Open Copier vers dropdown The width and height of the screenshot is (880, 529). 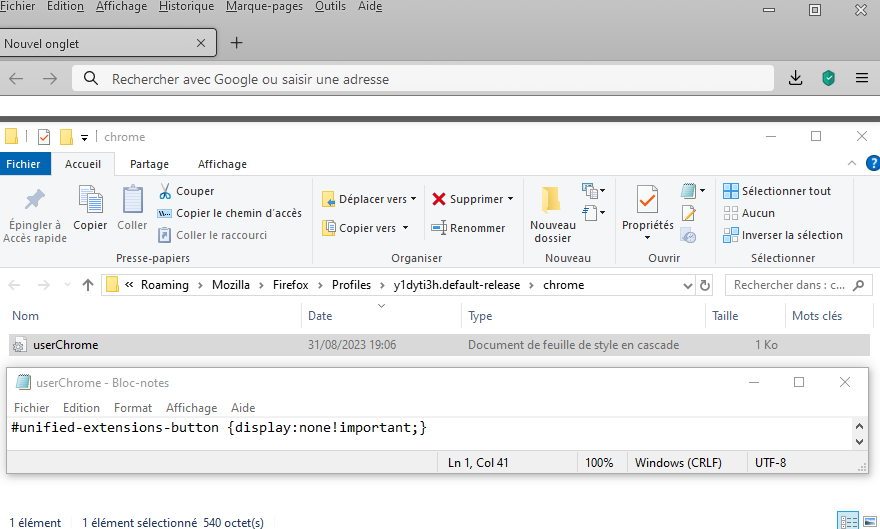click(x=365, y=228)
